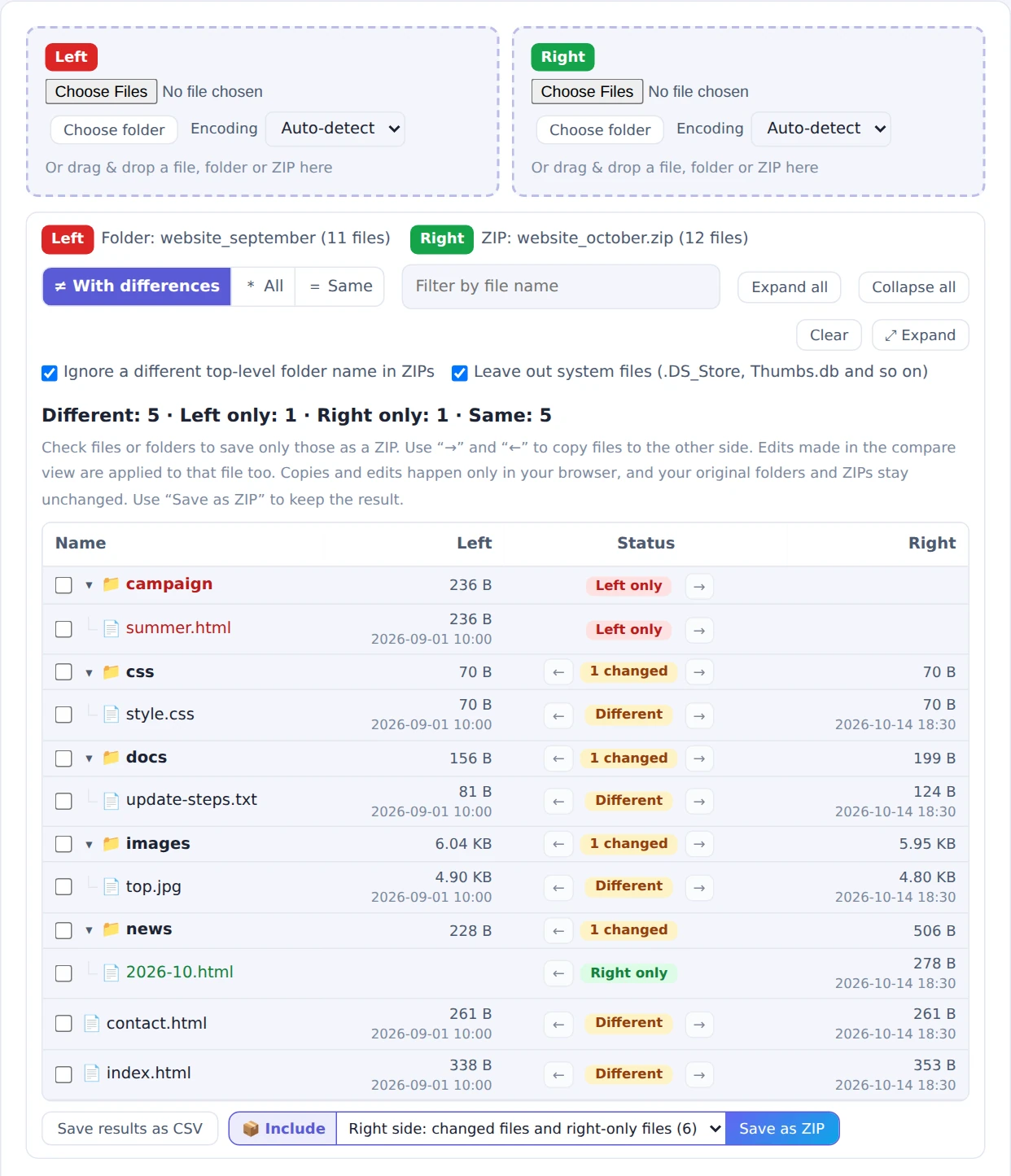Click the index.html file icon
This screenshot has height=1176, width=1011.
click(92, 1073)
